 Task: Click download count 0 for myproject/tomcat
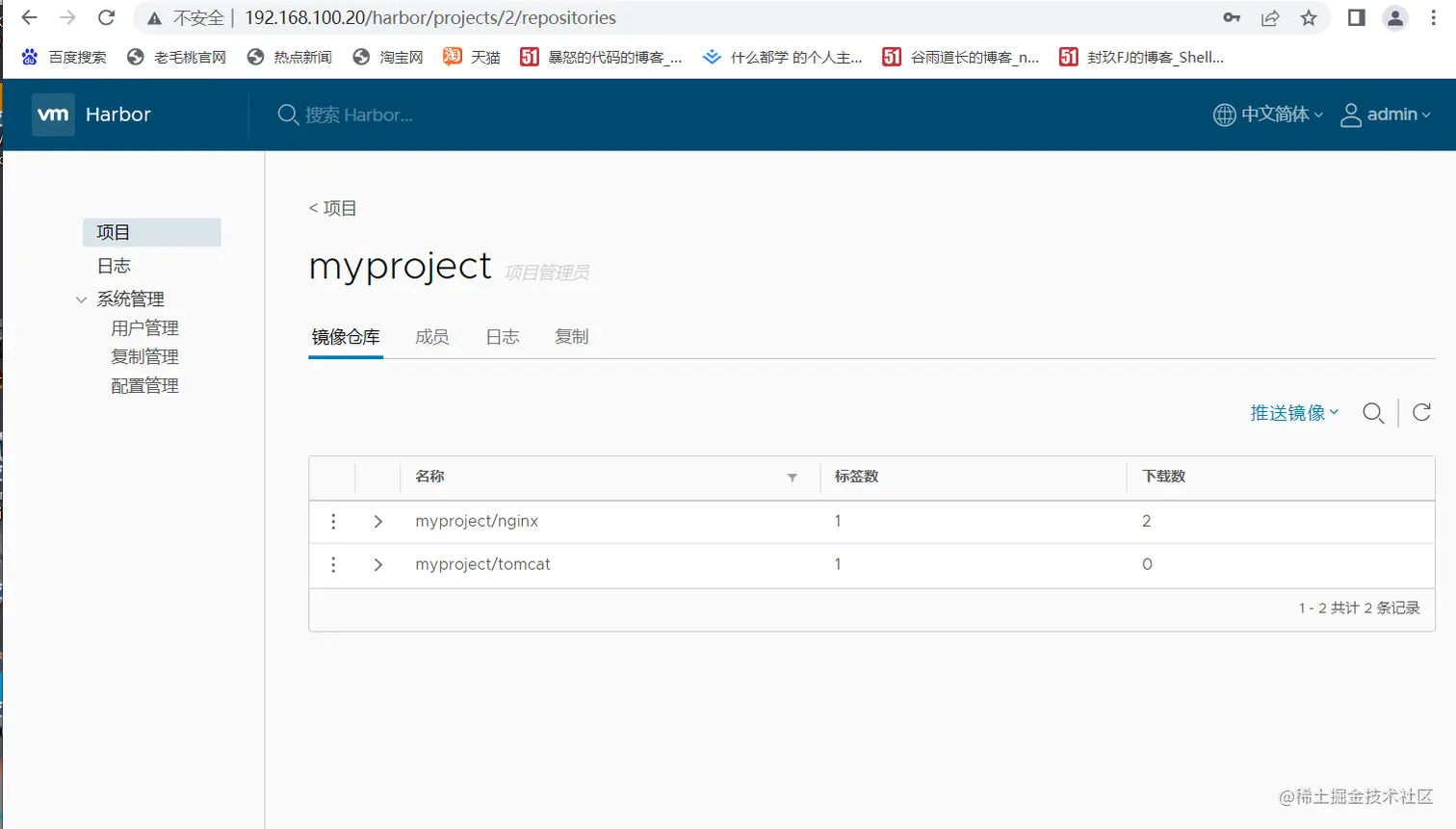pos(1147,564)
